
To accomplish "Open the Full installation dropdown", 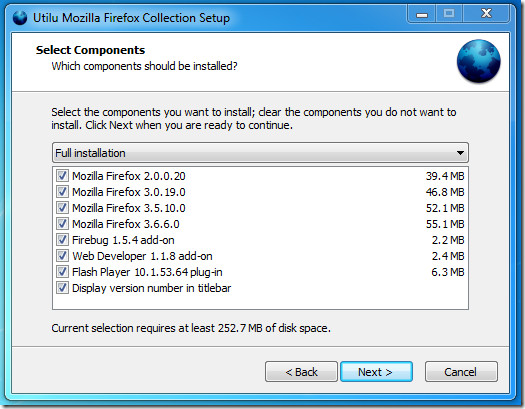I will [260, 153].
